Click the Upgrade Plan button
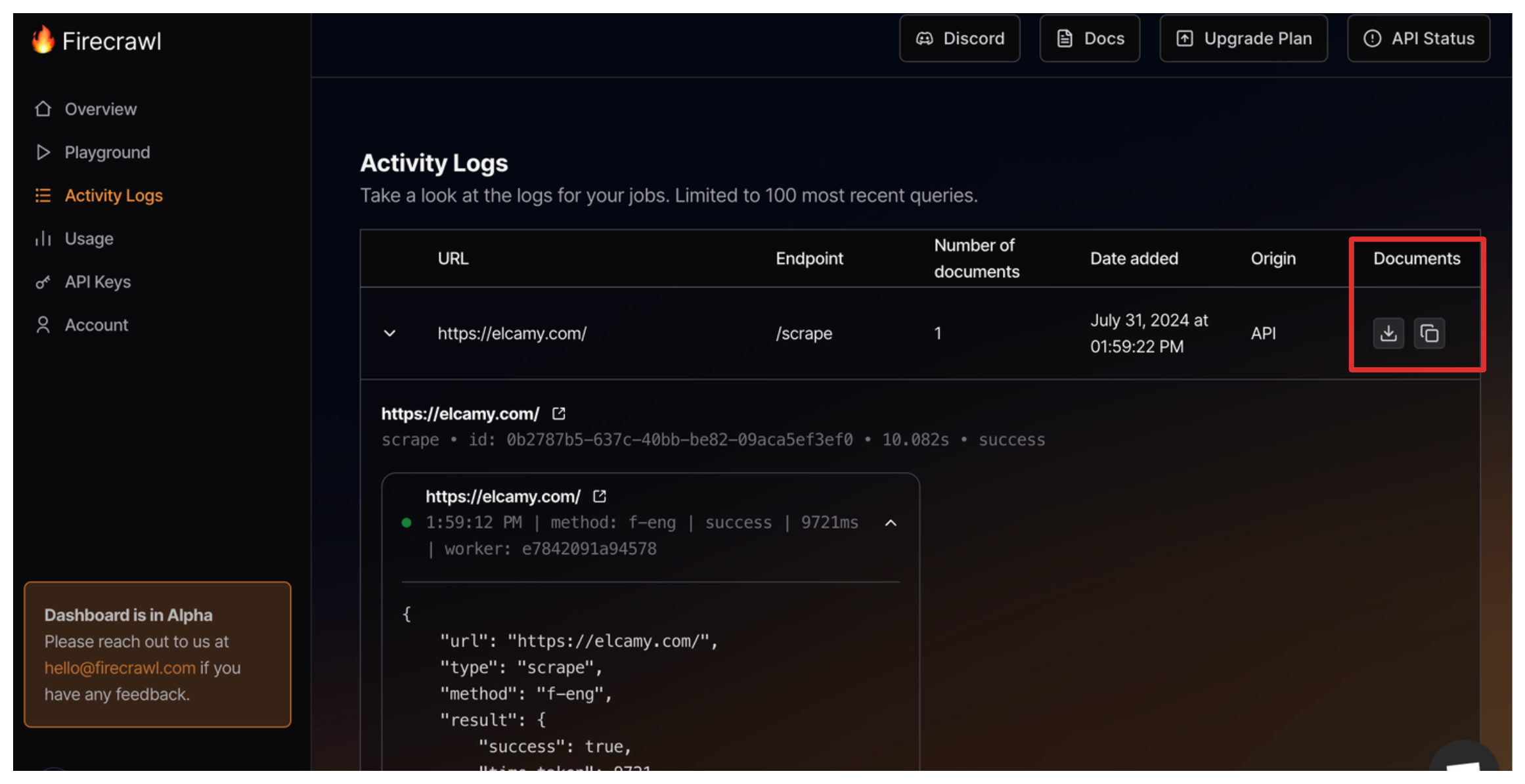 (1243, 39)
